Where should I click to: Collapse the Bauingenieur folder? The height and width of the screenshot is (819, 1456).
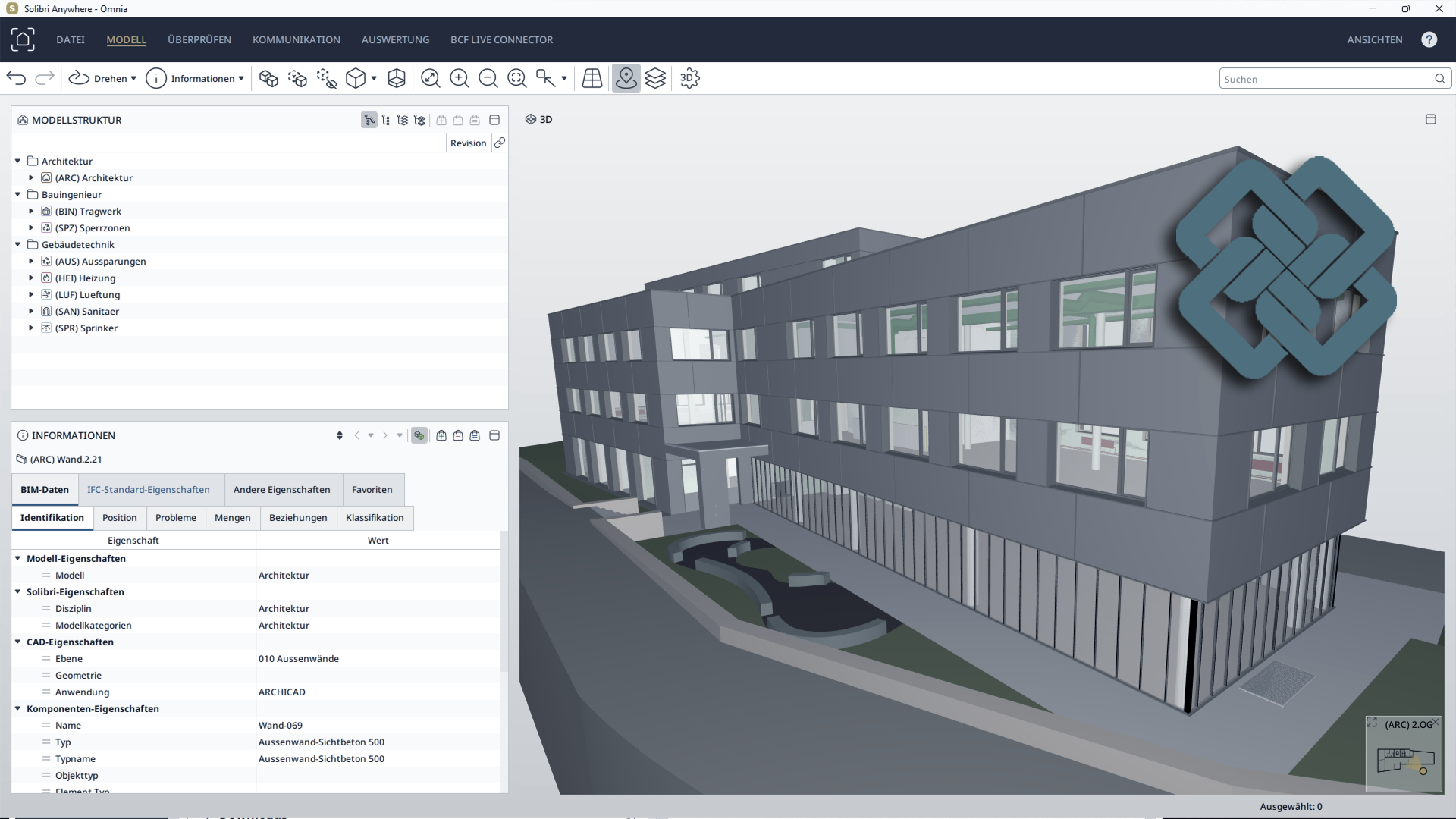(x=17, y=194)
